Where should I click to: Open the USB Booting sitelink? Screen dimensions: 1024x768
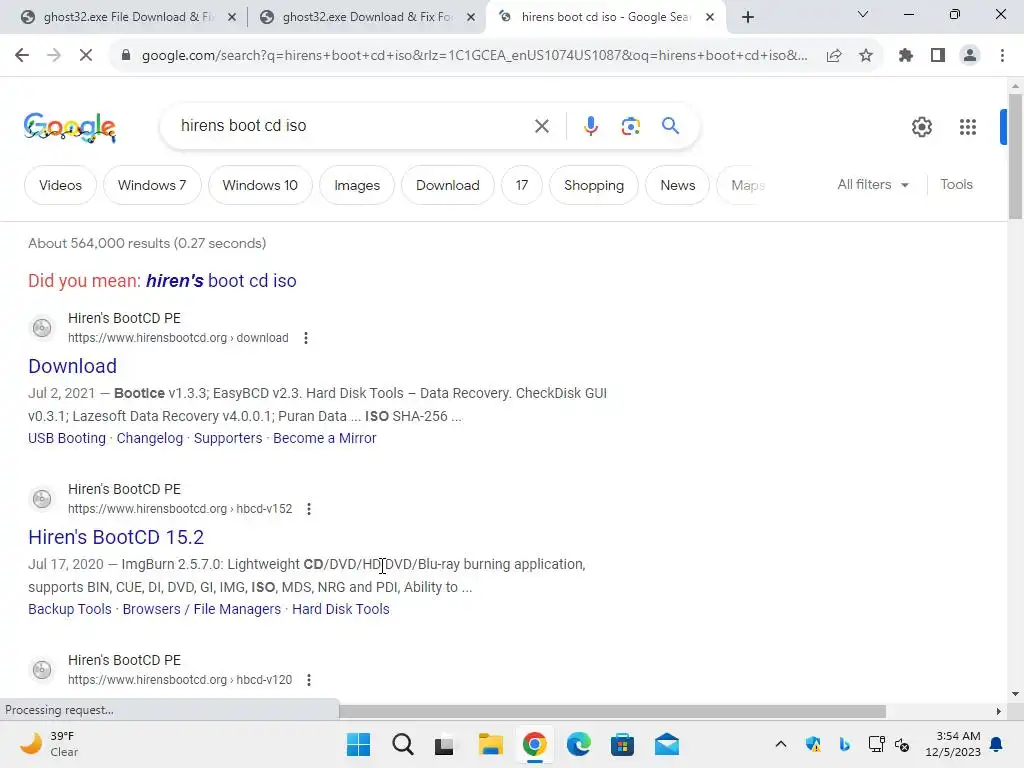point(67,438)
